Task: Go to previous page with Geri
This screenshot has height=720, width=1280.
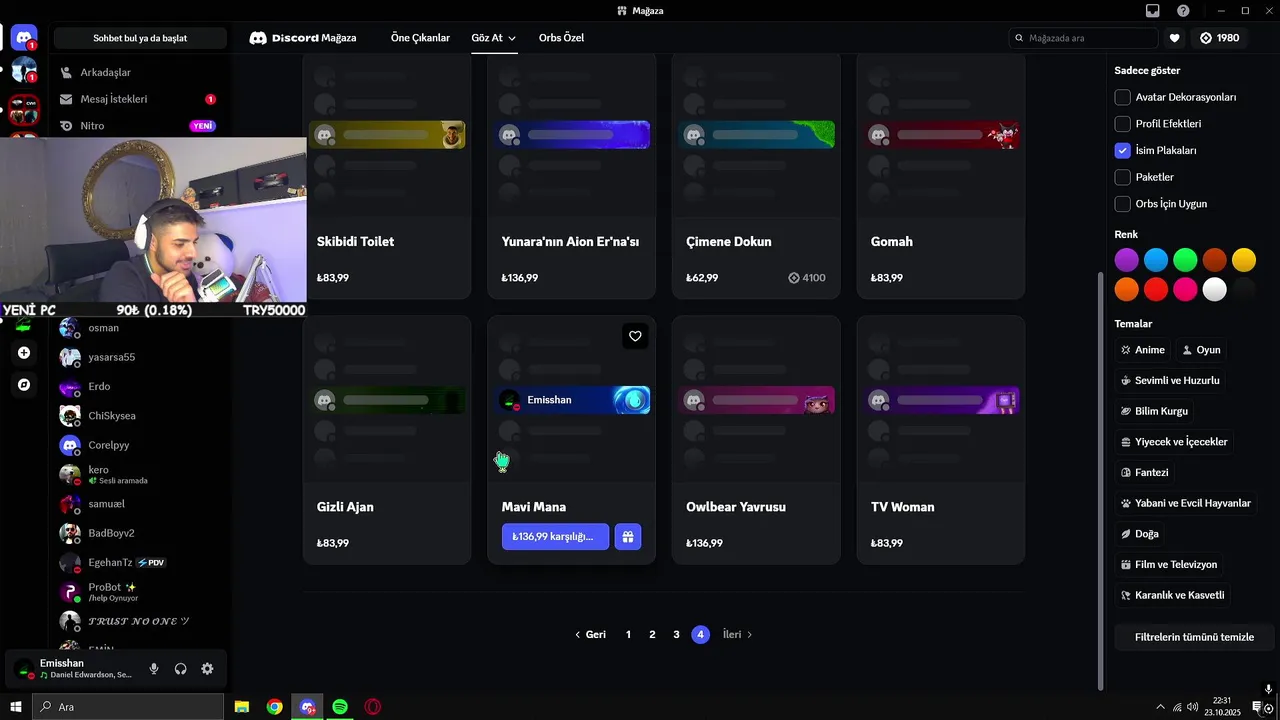Action: point(590,635)
